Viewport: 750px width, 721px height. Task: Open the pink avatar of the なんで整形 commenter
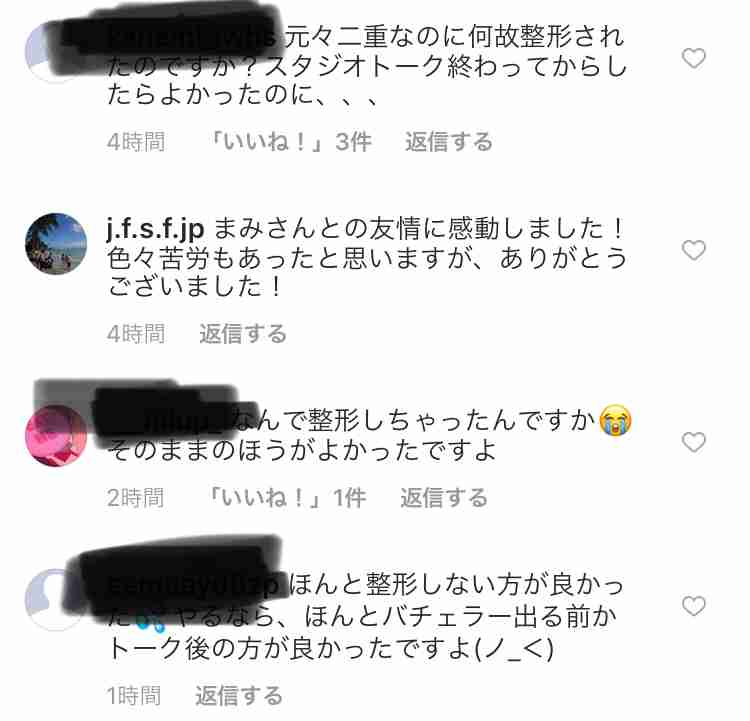coord(56,435)
